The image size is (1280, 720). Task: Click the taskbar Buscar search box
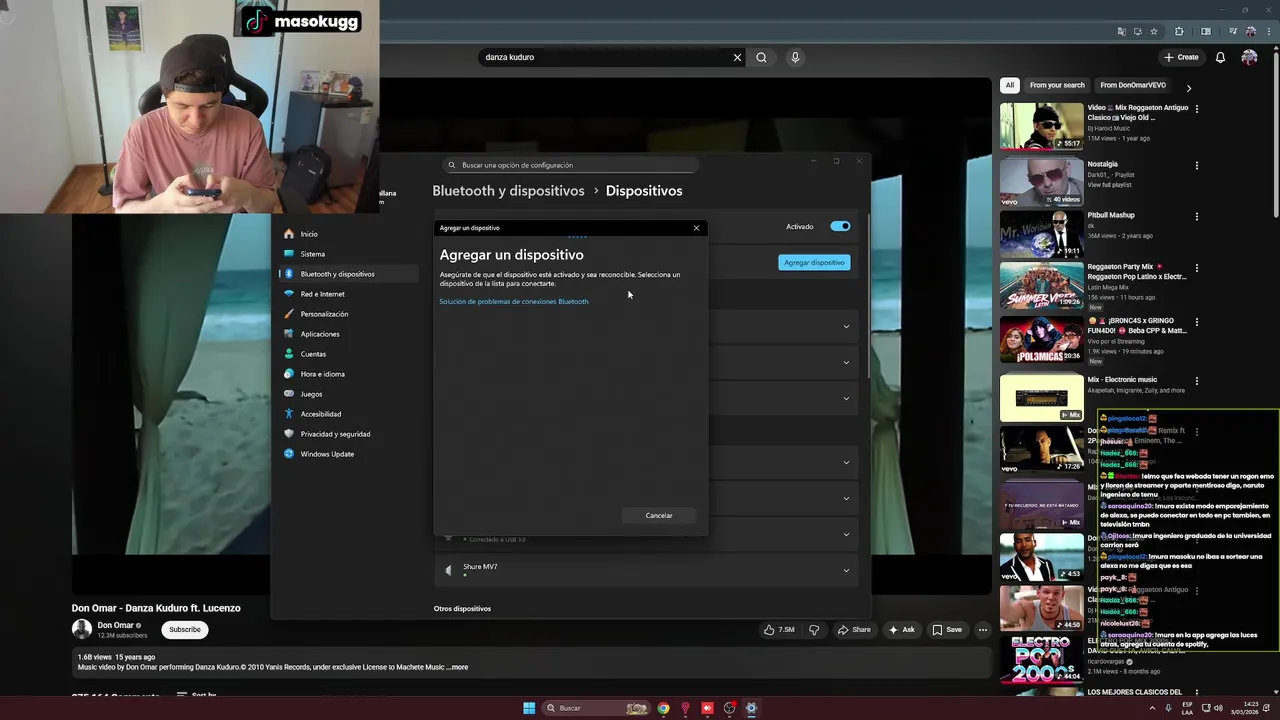(x=596, y=708)
